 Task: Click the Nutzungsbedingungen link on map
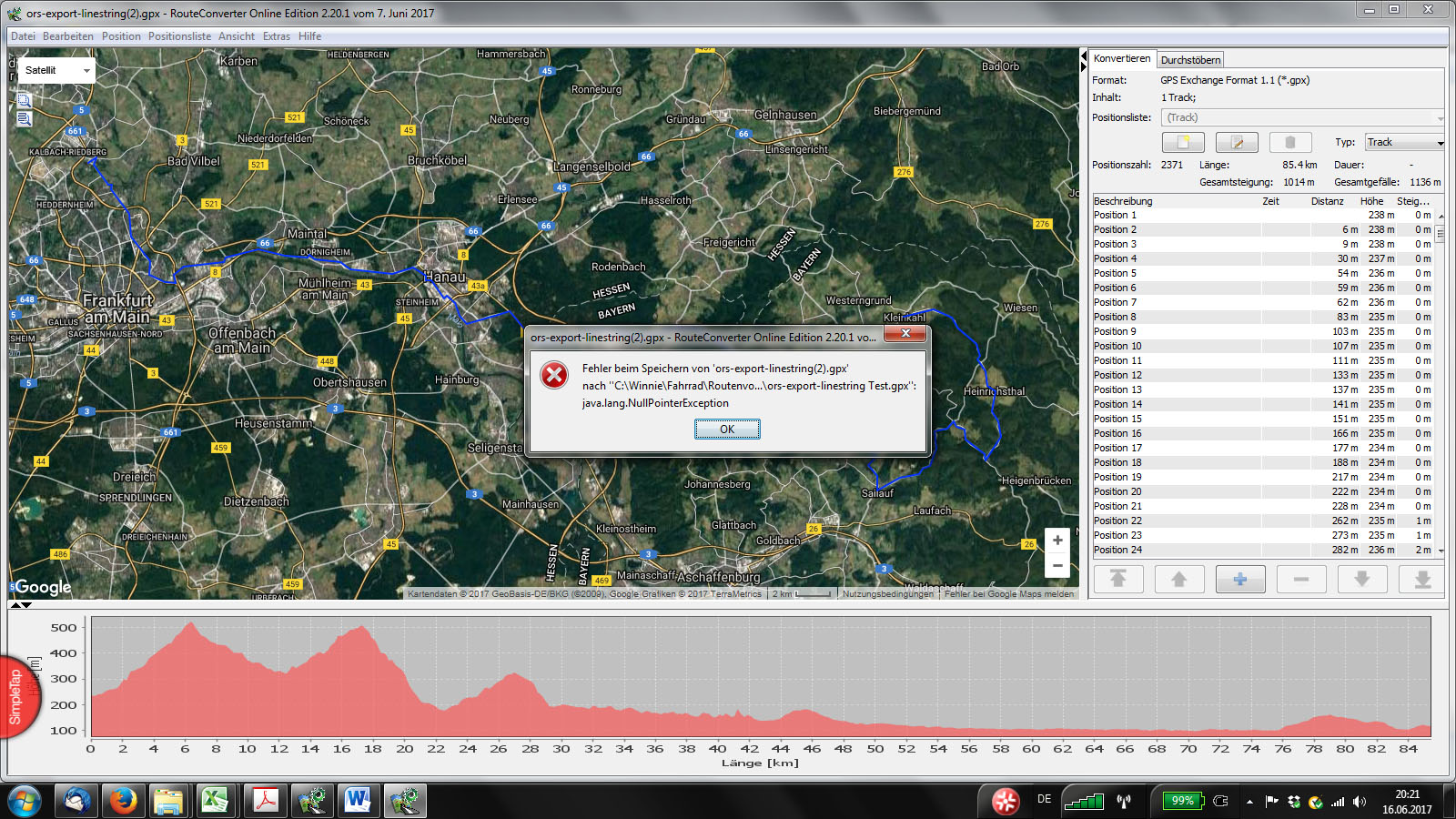coord(887,594)
